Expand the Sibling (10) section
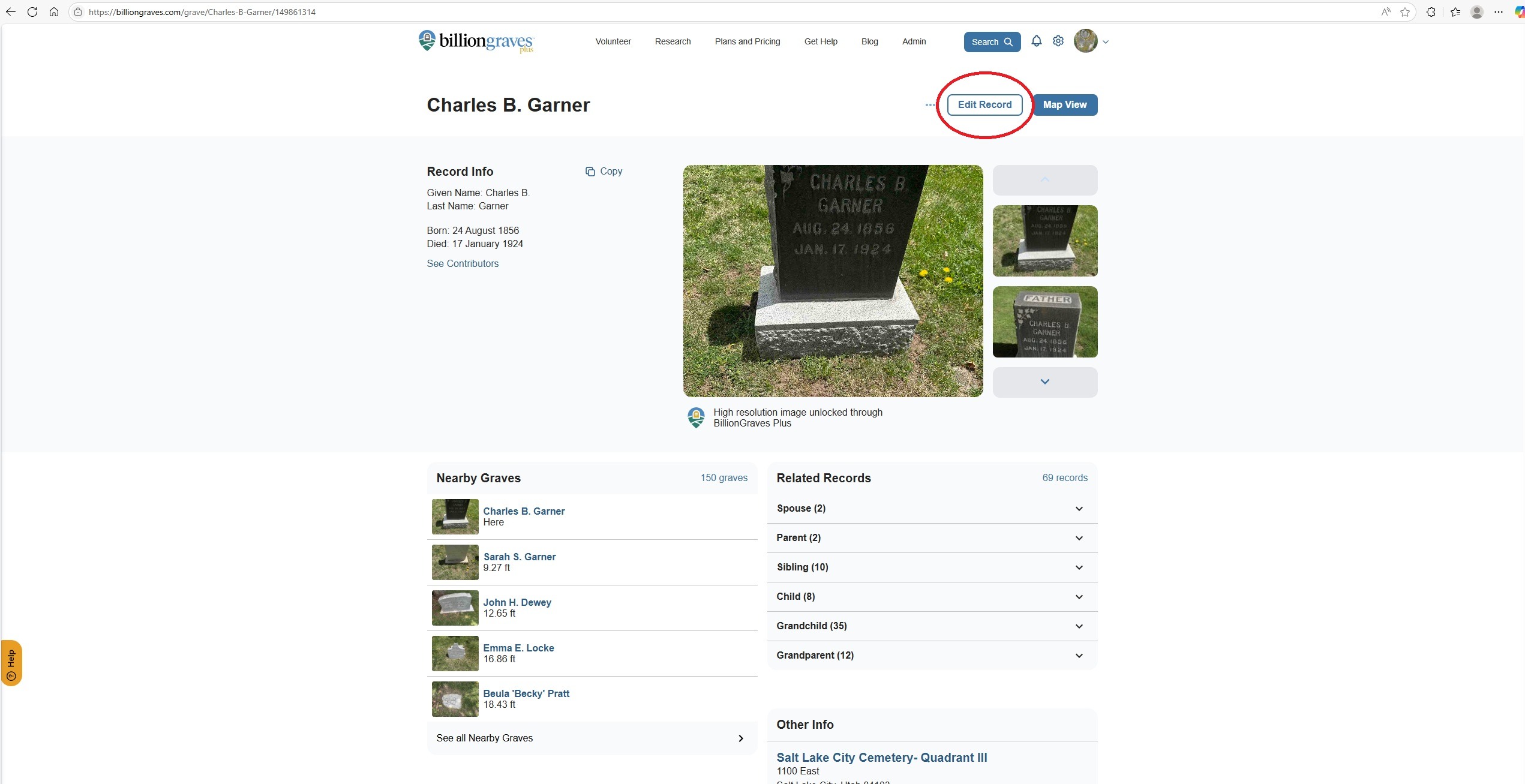Screen dimensions: 1525x784 (x=932, y=567)
